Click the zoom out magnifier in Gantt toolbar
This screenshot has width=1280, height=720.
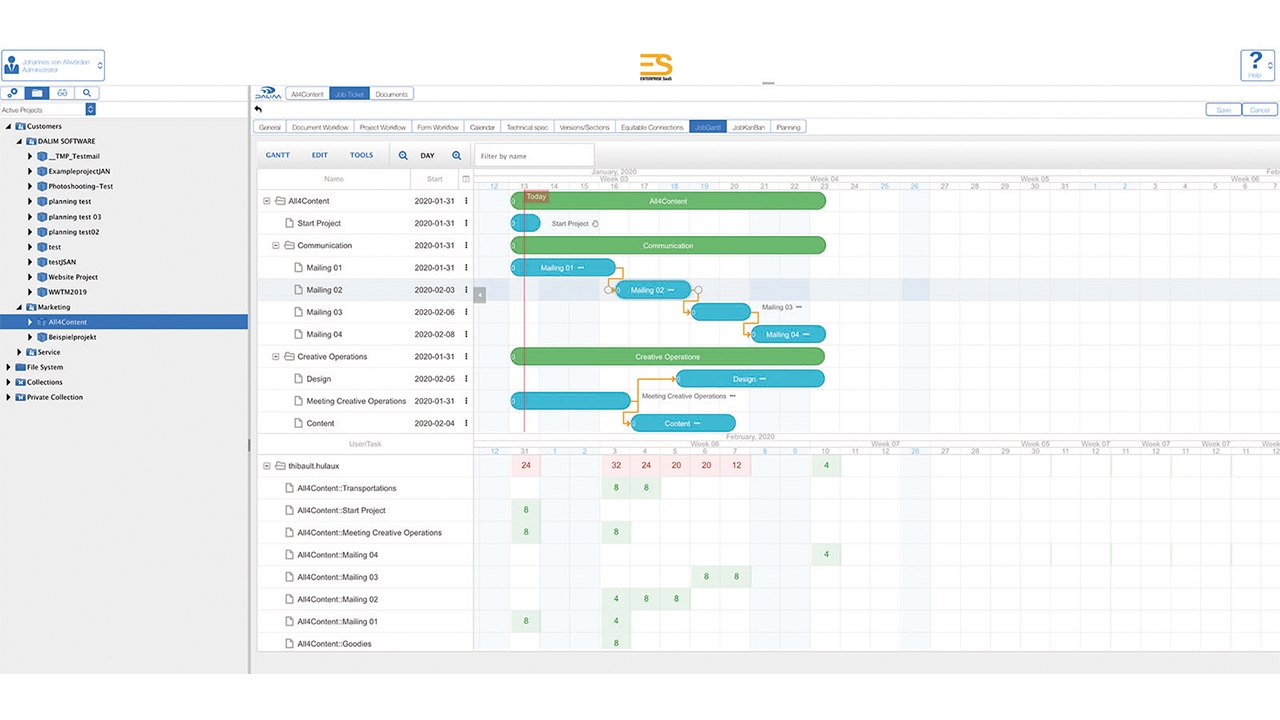click(403, 156)
